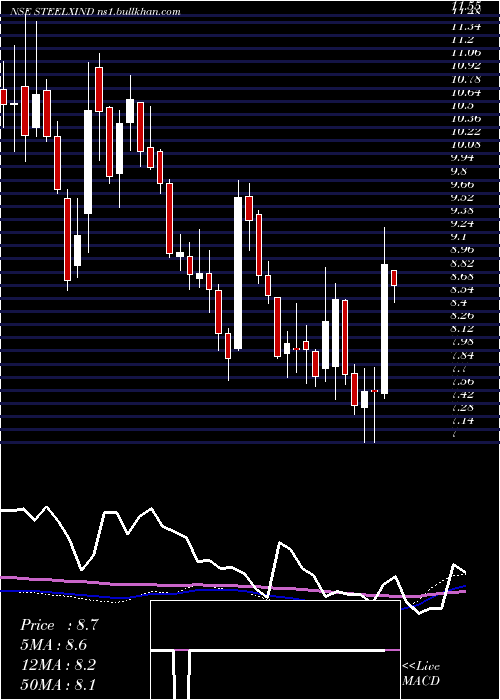Click the 10.08 price axis label
This screenshot has height=700, width=500.
point(466,145)
